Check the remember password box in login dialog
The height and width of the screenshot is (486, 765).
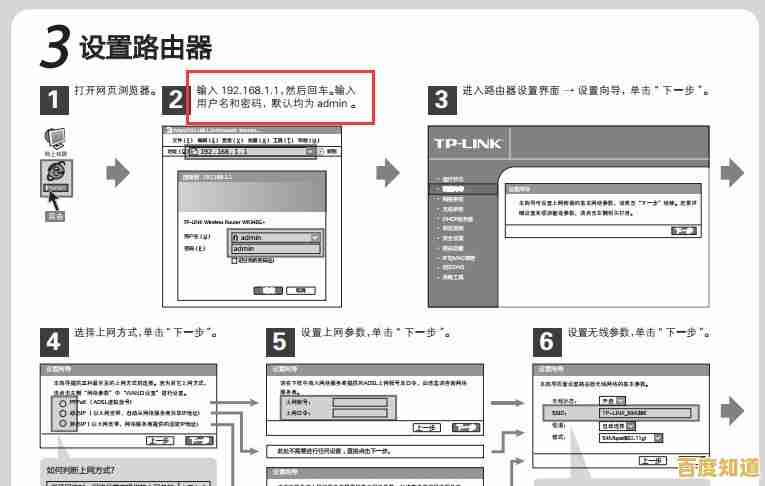(234, 260)
